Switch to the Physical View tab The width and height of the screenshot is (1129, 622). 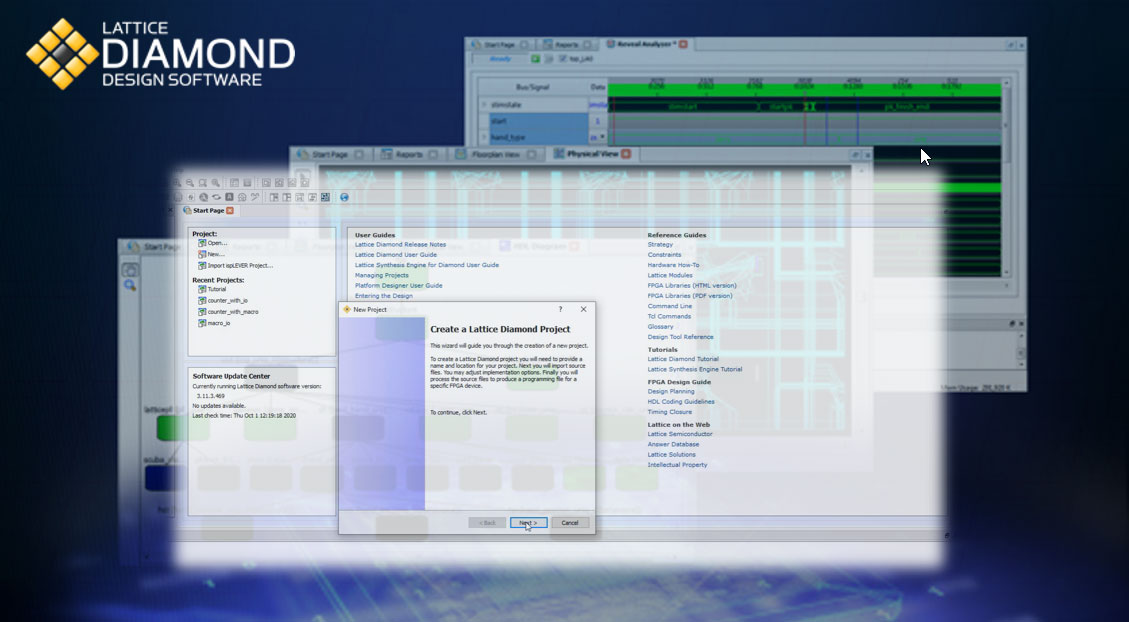click(592, 154)
